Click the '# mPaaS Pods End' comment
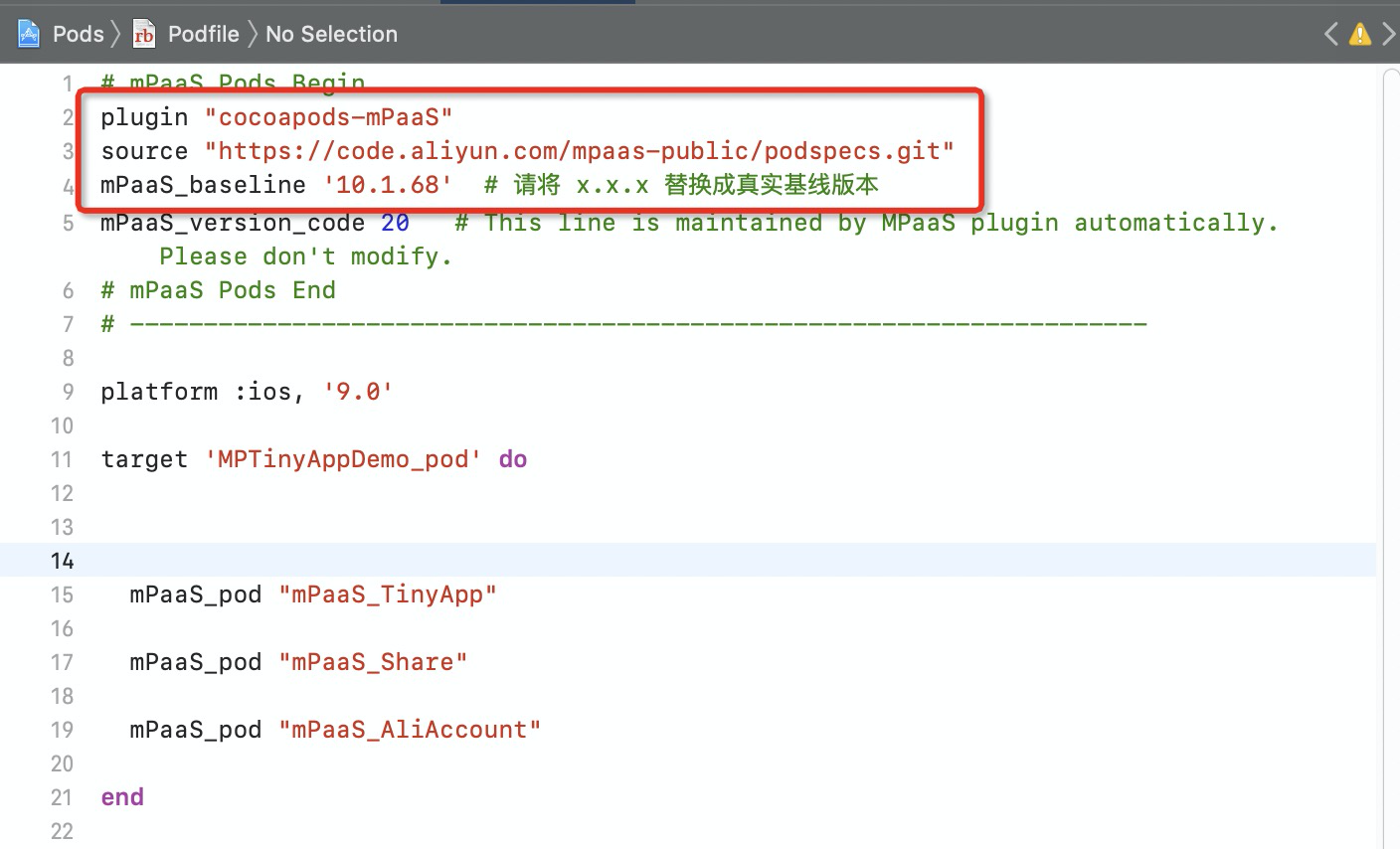Screen dimensions: 1400x849 [218, 290]
